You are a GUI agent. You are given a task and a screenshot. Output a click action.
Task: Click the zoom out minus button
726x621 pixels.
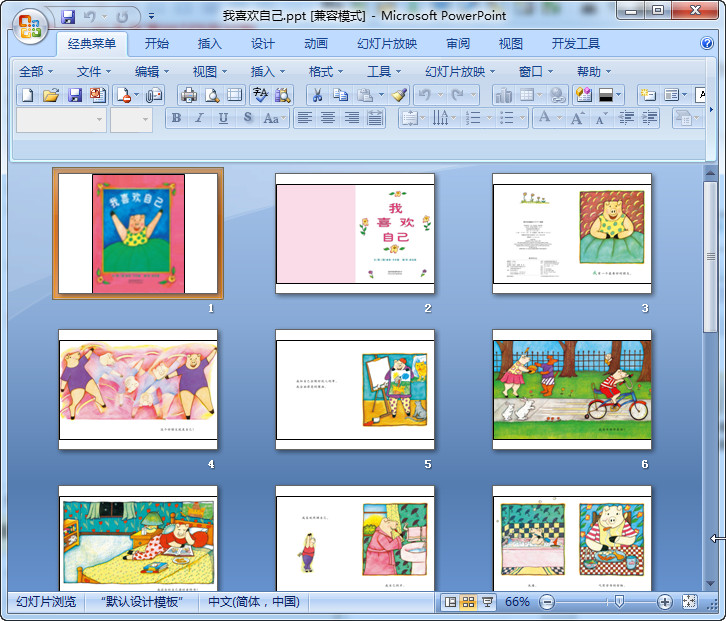547,602
